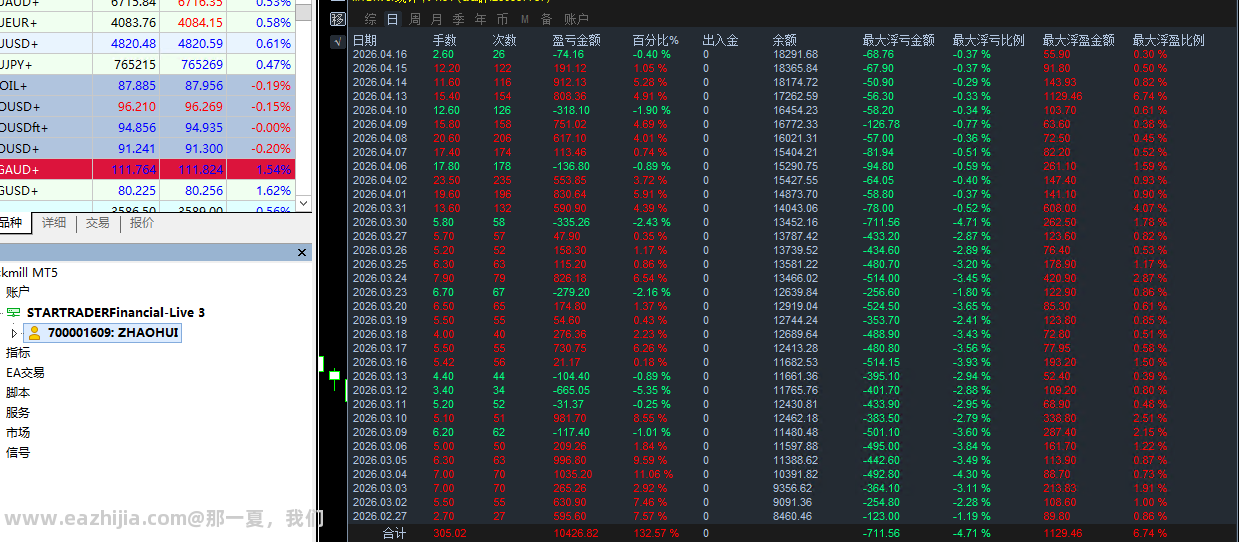This screenshot has height=542, width=1239.
Task: Select the 月 monthly statistics tab
Action: click(x=436, y=19)
